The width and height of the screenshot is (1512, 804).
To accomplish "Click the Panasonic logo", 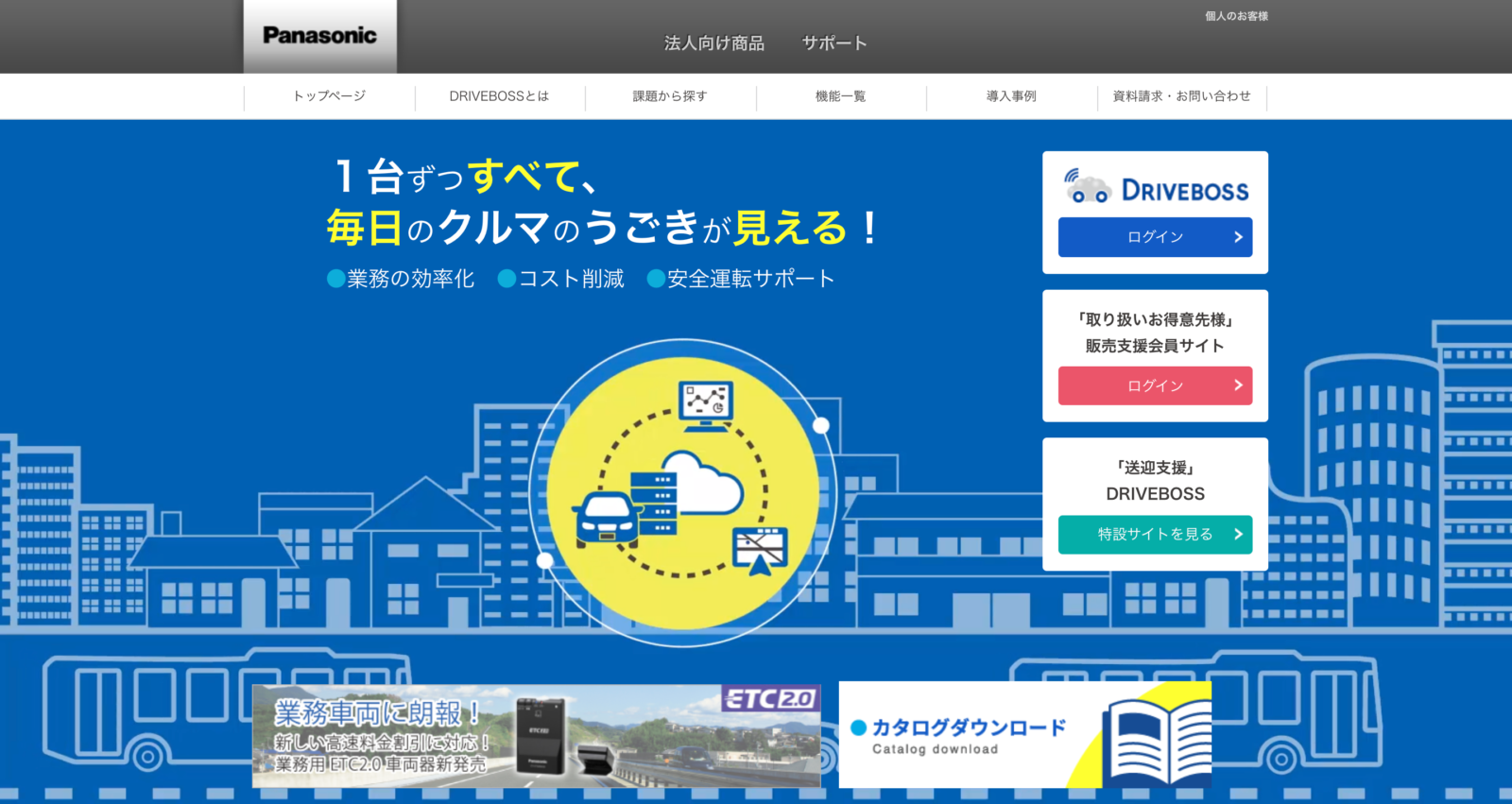I will point(319,36).
